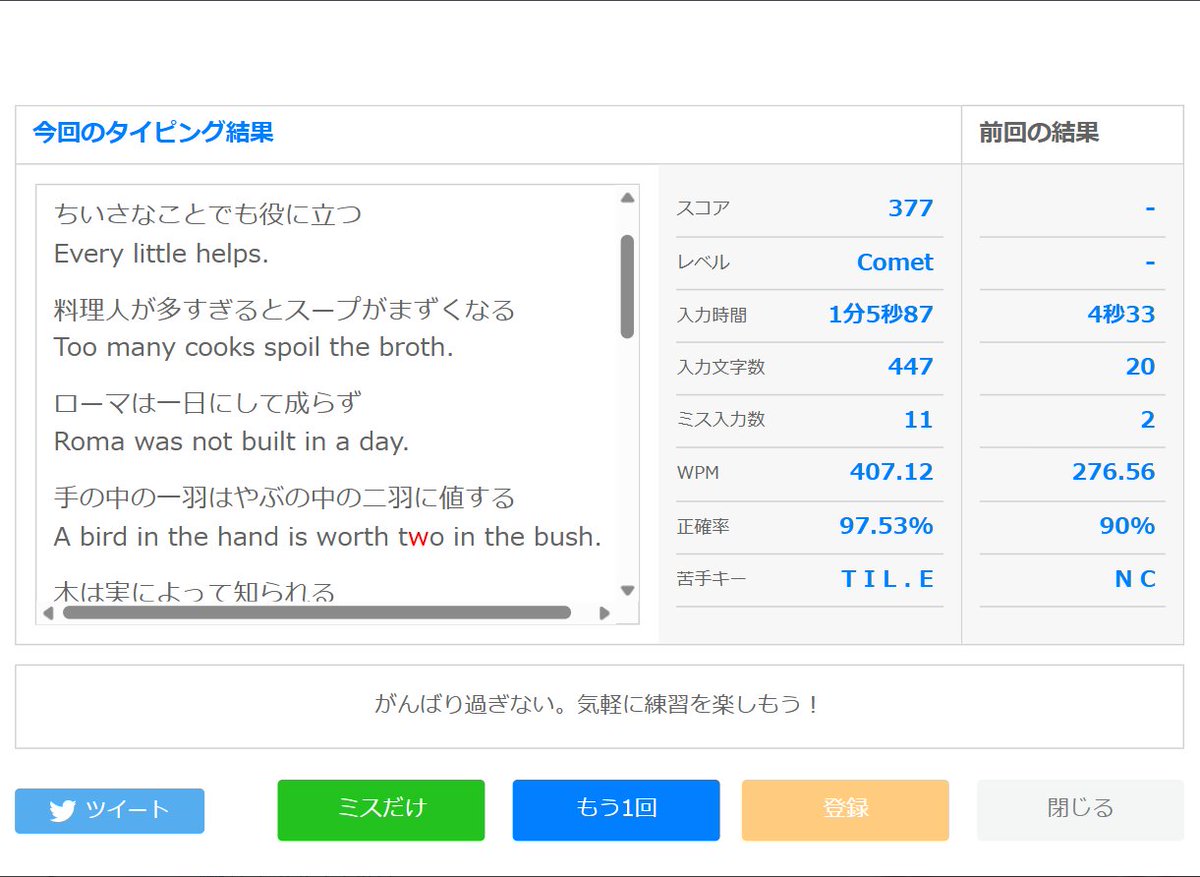This screenshot has width=1200, height=877.
Task: Click the blue もう1回 retry button
Action: pos(616,810)
